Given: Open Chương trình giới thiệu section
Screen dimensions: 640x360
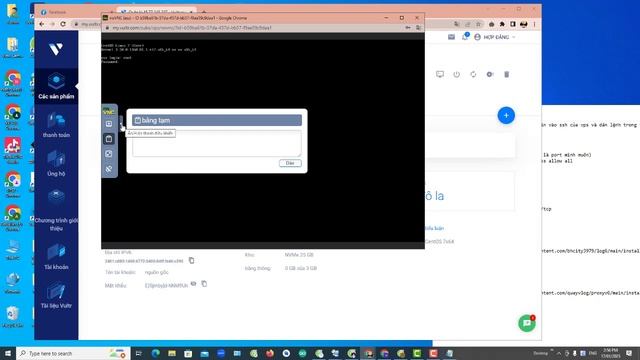Looking at the screenshot, I should tap(56, 211).
